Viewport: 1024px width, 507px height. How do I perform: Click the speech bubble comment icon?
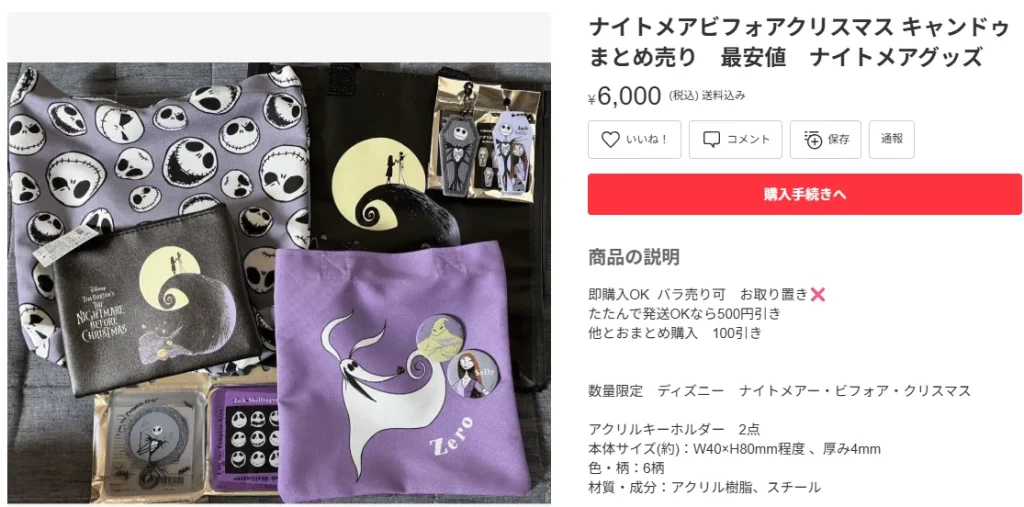pyautogui.click(x=711, y=139)
